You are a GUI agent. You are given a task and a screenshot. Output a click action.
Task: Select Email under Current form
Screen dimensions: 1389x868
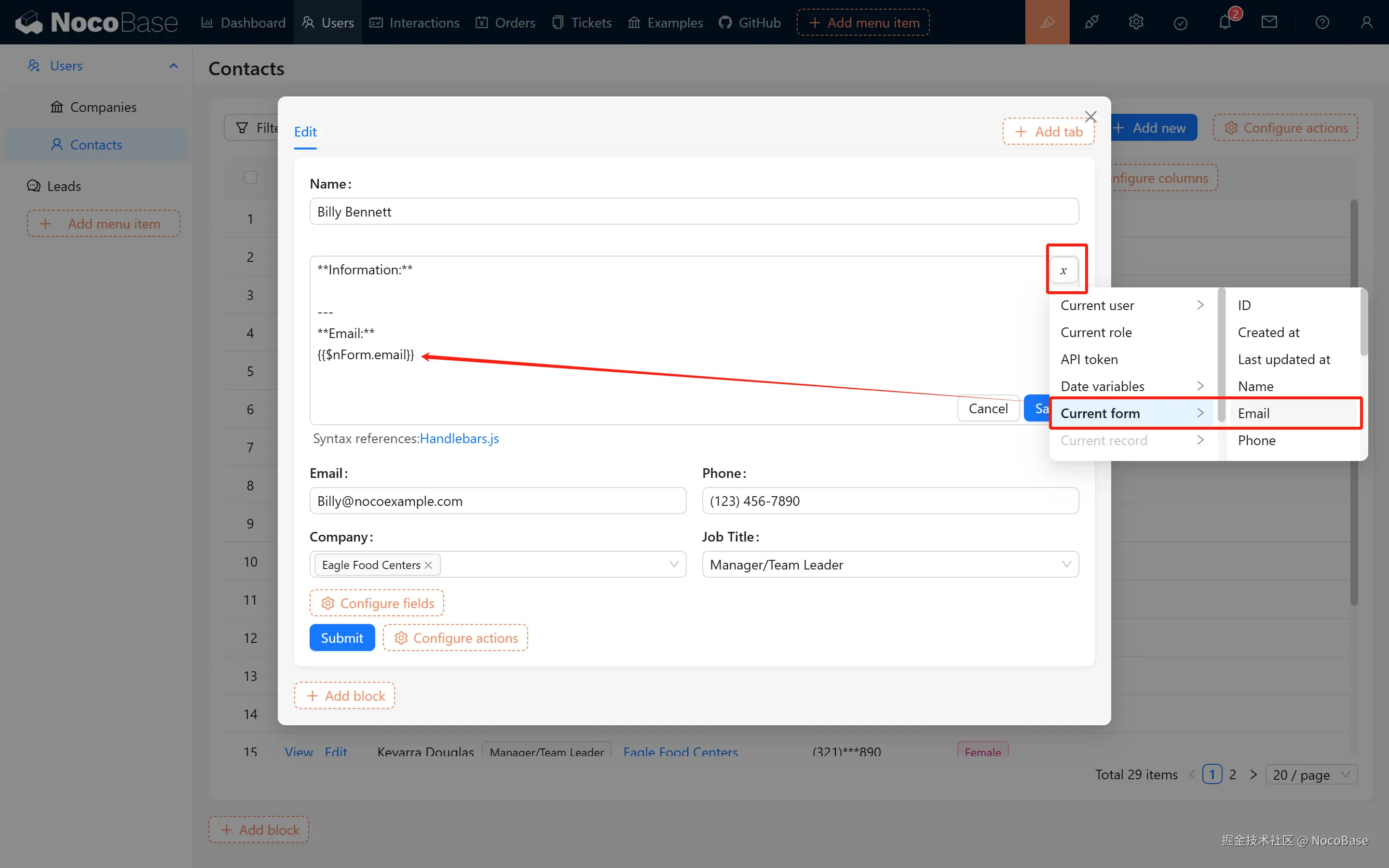pyautogui.click(x=1254, y=413)
